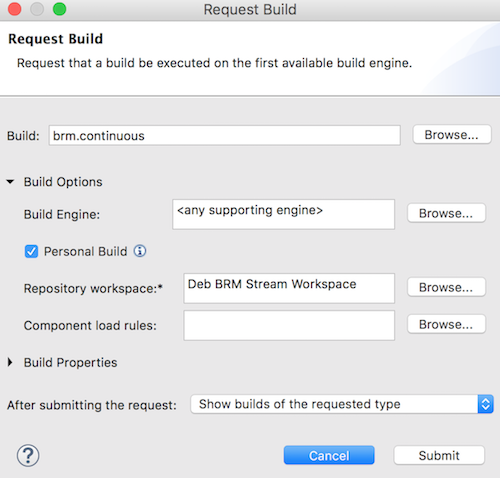Expand the Build Properties section
The image size is (500, 478).
(x=10, y=362)
